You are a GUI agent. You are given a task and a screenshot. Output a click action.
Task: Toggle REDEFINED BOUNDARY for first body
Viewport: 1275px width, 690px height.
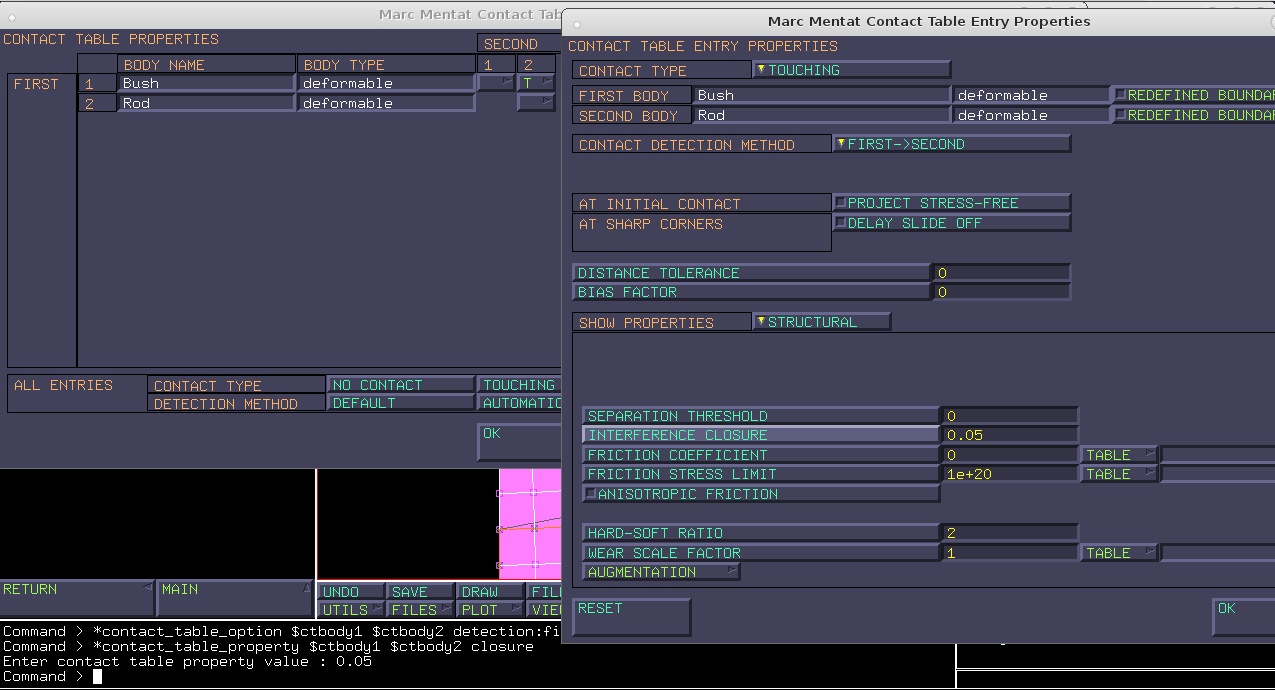tap(1194, 95)
